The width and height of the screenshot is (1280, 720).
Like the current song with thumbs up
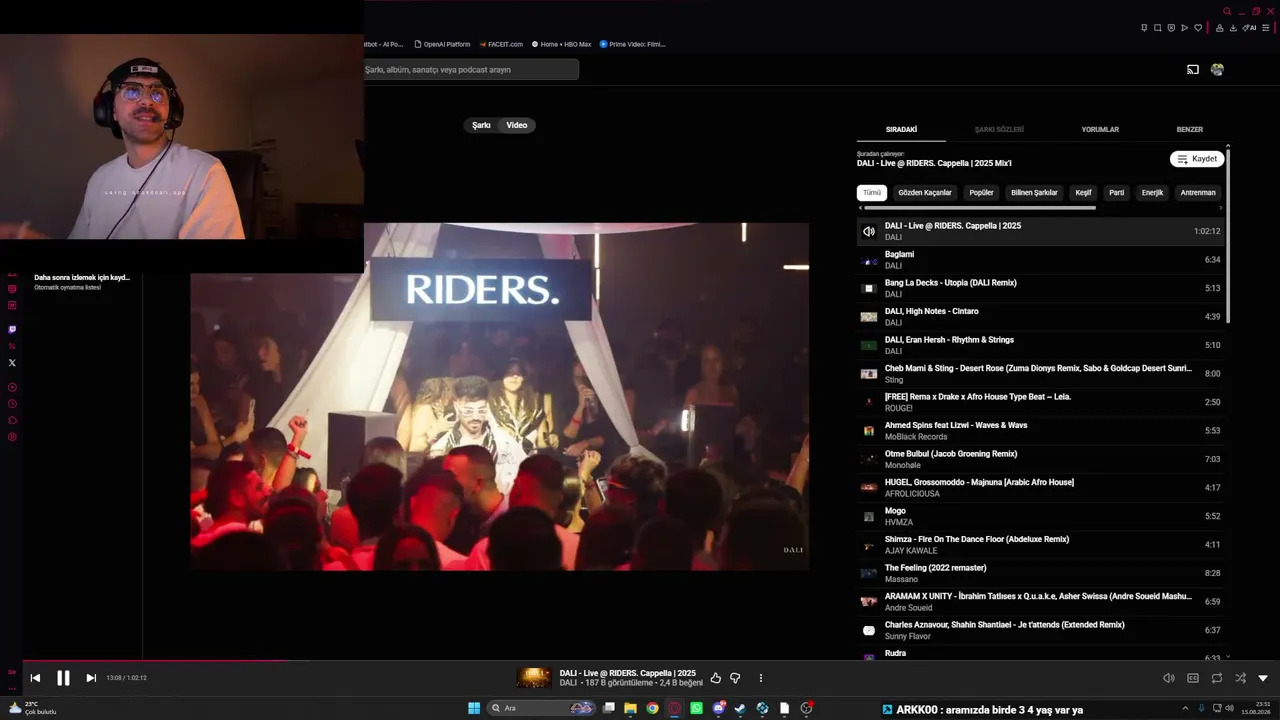[715, 678]
